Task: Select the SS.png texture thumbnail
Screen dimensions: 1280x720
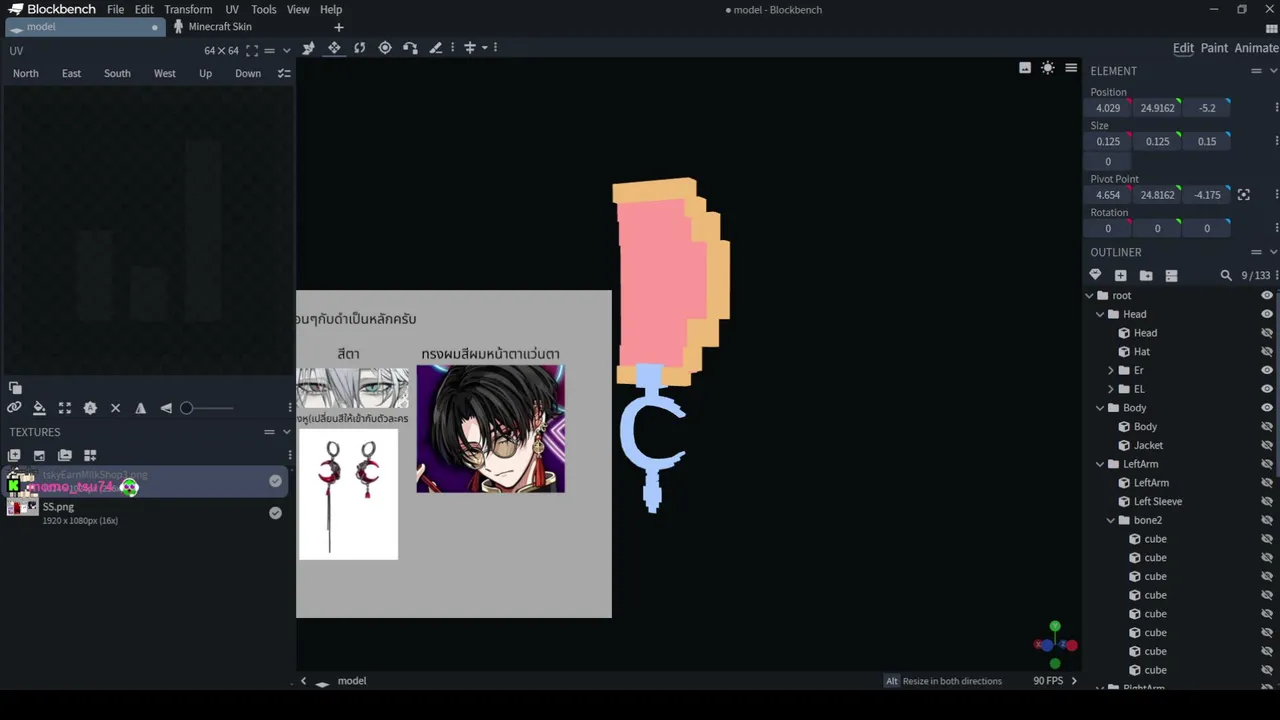Action: (22, 507)
